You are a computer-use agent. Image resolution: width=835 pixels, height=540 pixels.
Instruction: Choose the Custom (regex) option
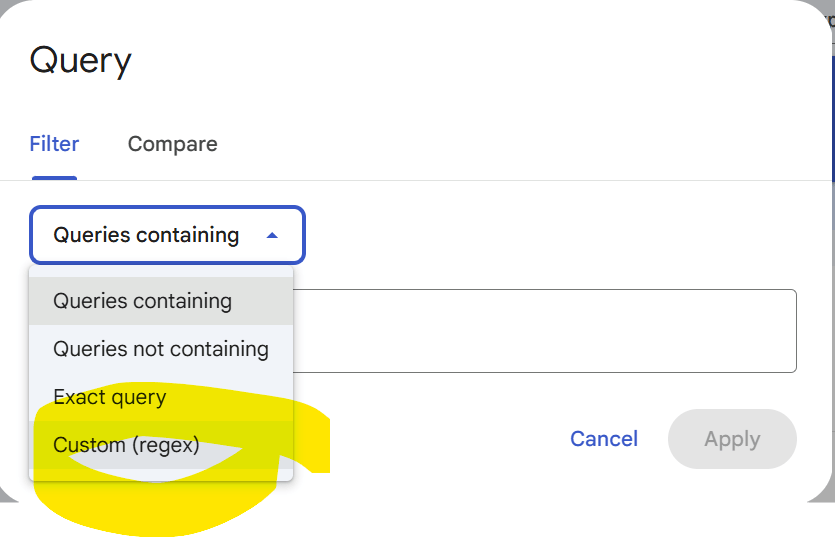(x=126, y=445)
